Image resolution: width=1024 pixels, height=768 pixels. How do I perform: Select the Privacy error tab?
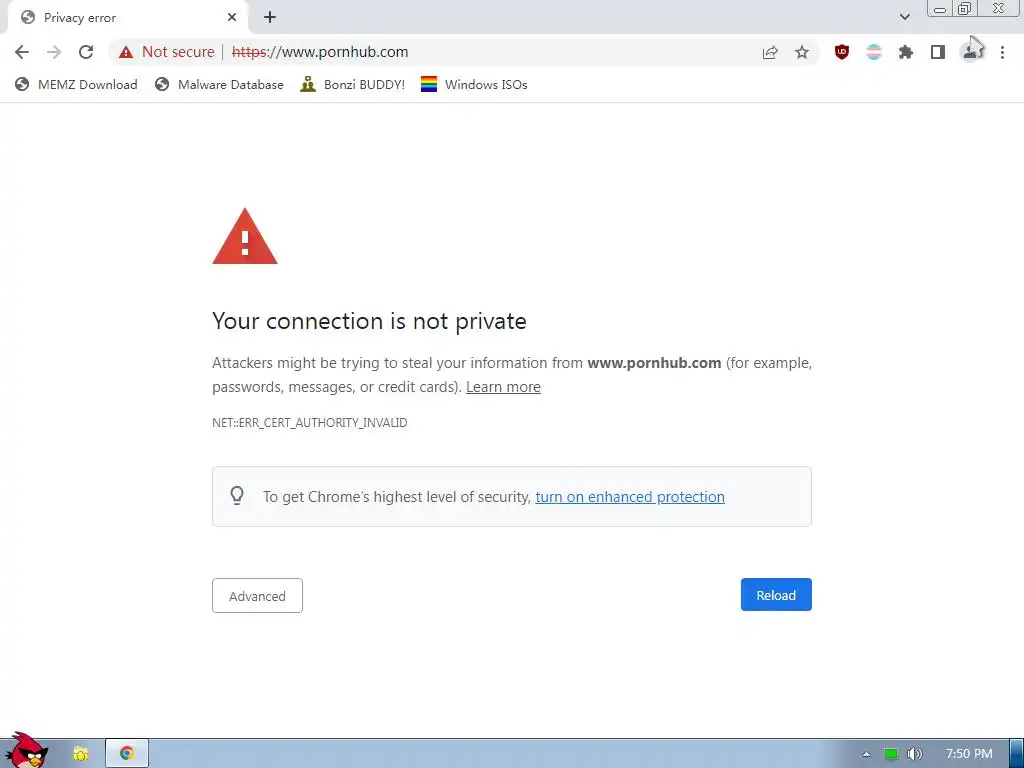pyautogui.click(x=127, y=18)
